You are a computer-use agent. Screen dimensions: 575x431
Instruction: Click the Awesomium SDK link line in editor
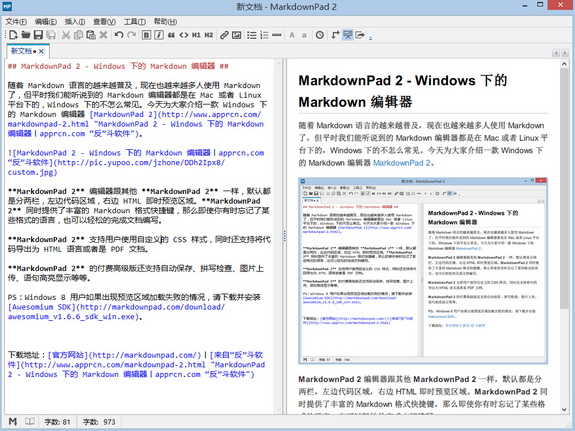[116, 307]
